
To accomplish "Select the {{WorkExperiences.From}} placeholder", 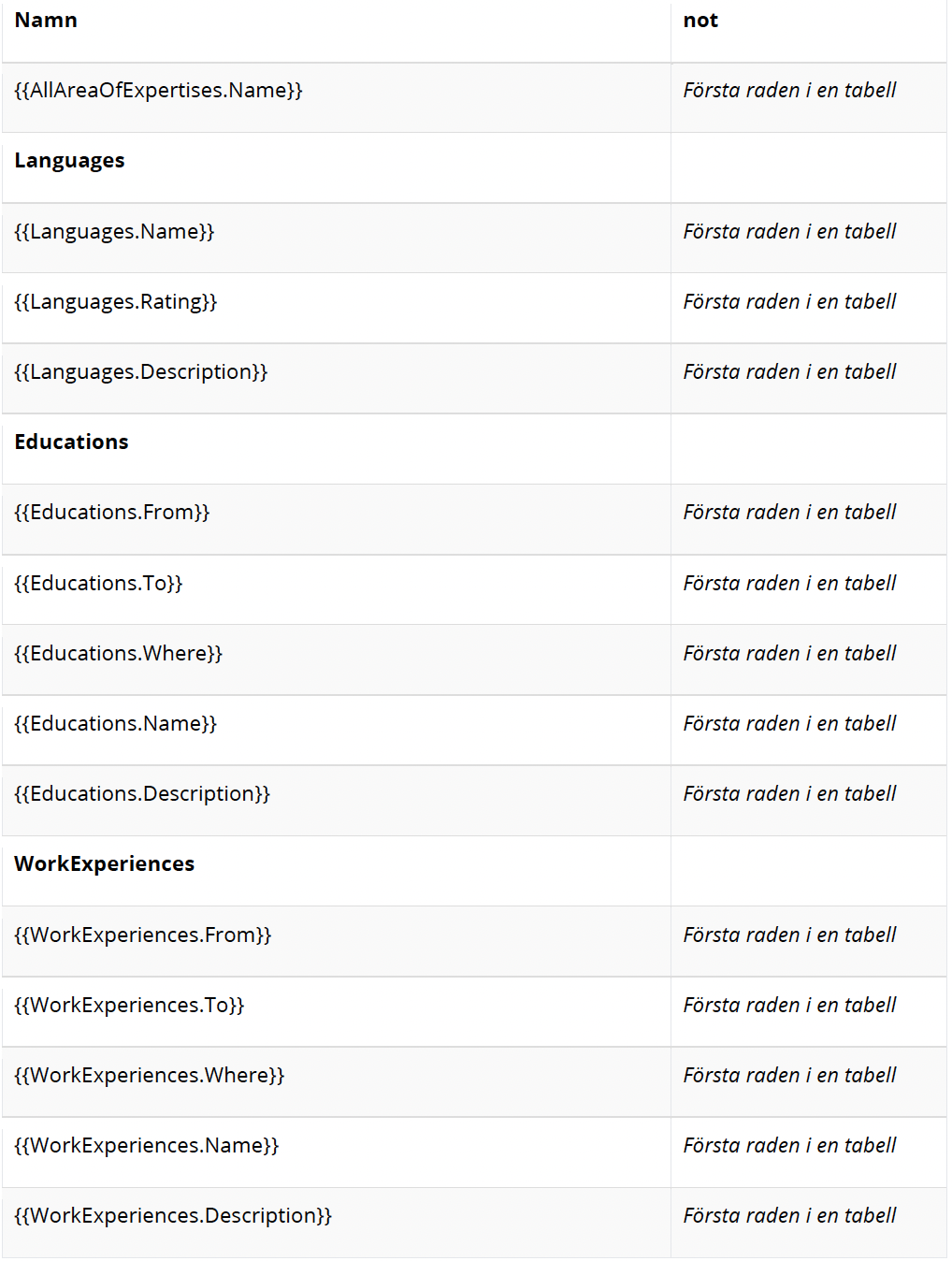I will coord(143,935).
